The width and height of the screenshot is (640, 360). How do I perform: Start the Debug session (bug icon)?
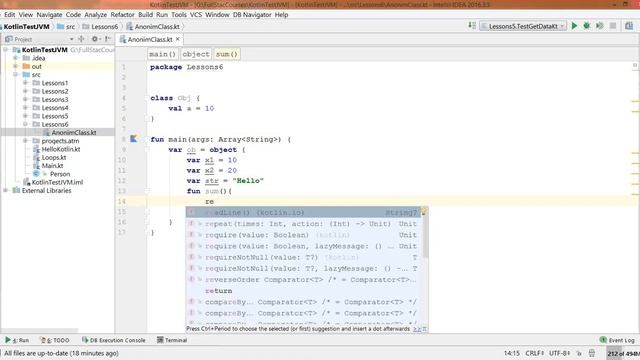[x=587, y=26]
